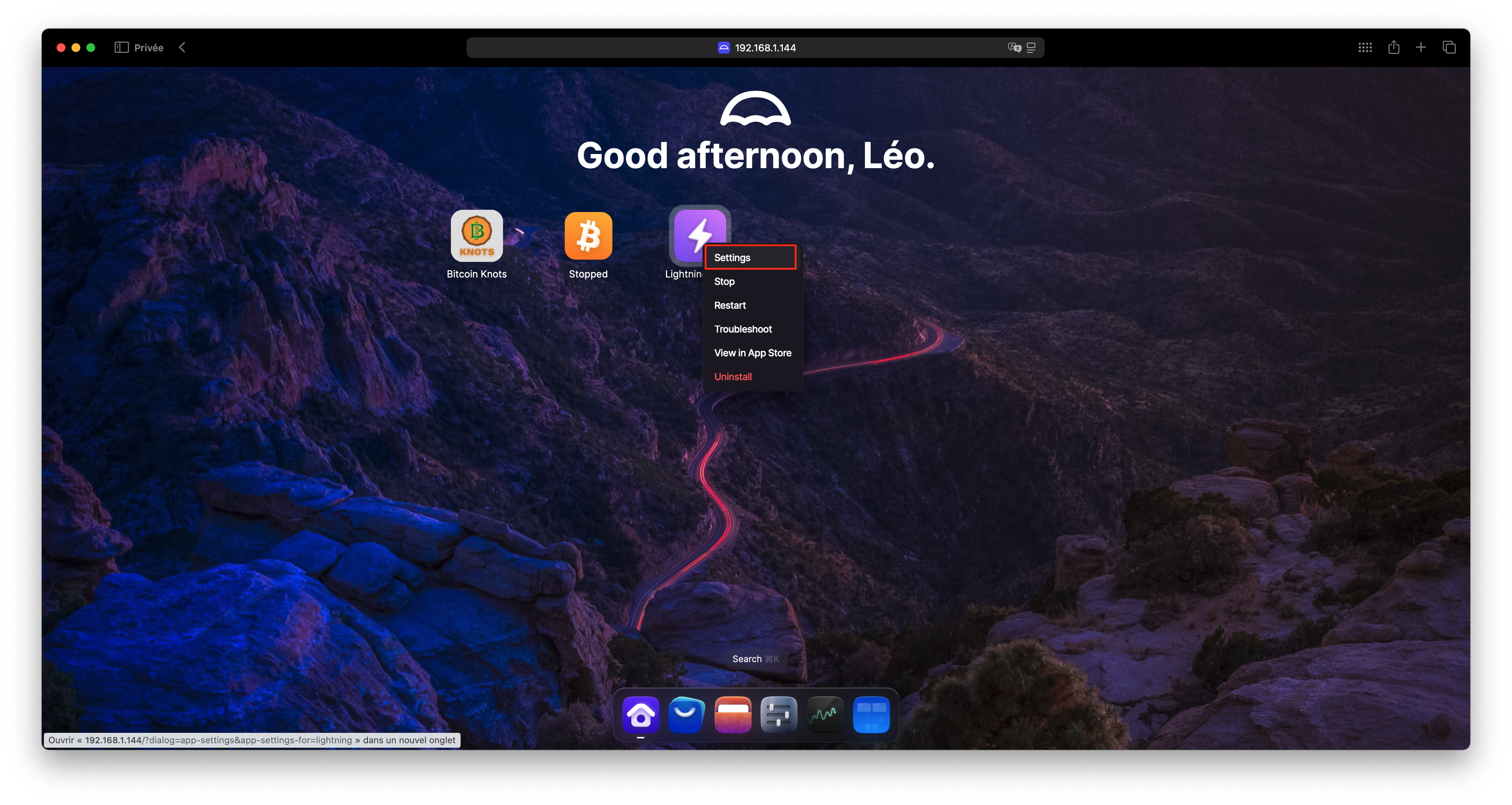Image resolution: width=1512 pixels, height=805 pixels.
Task: Open Home from the dock
Action: coord(640,715)
